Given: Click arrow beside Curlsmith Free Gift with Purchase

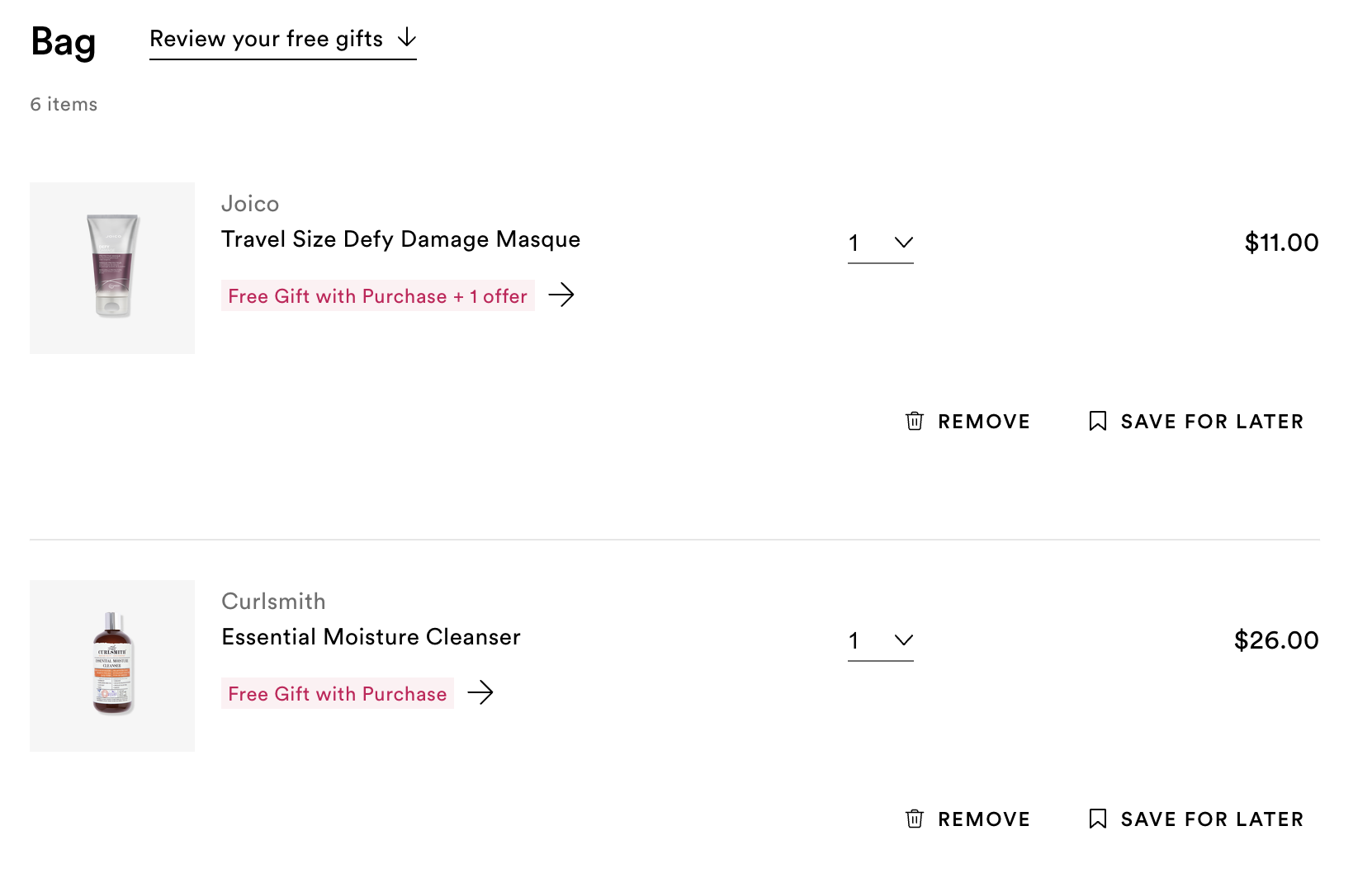Looking at the screenshot, I should (480, 692).
